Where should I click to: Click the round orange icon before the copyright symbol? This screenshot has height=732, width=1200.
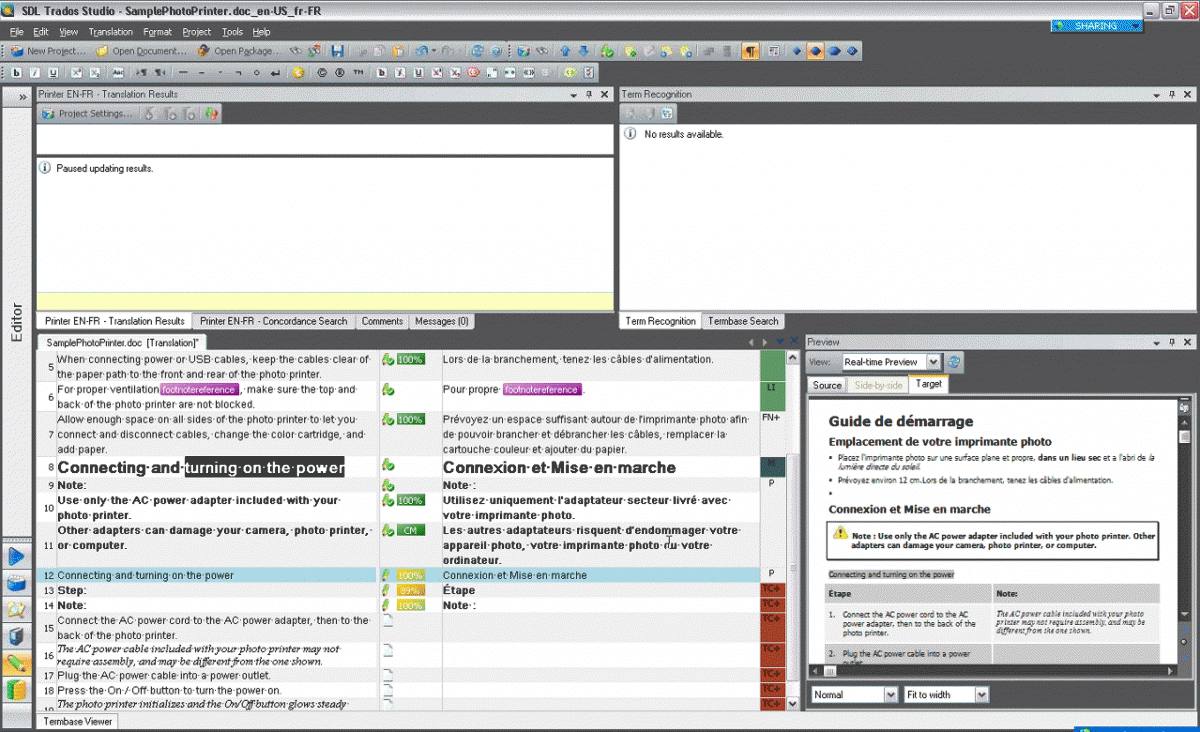(x=298, y=72)
